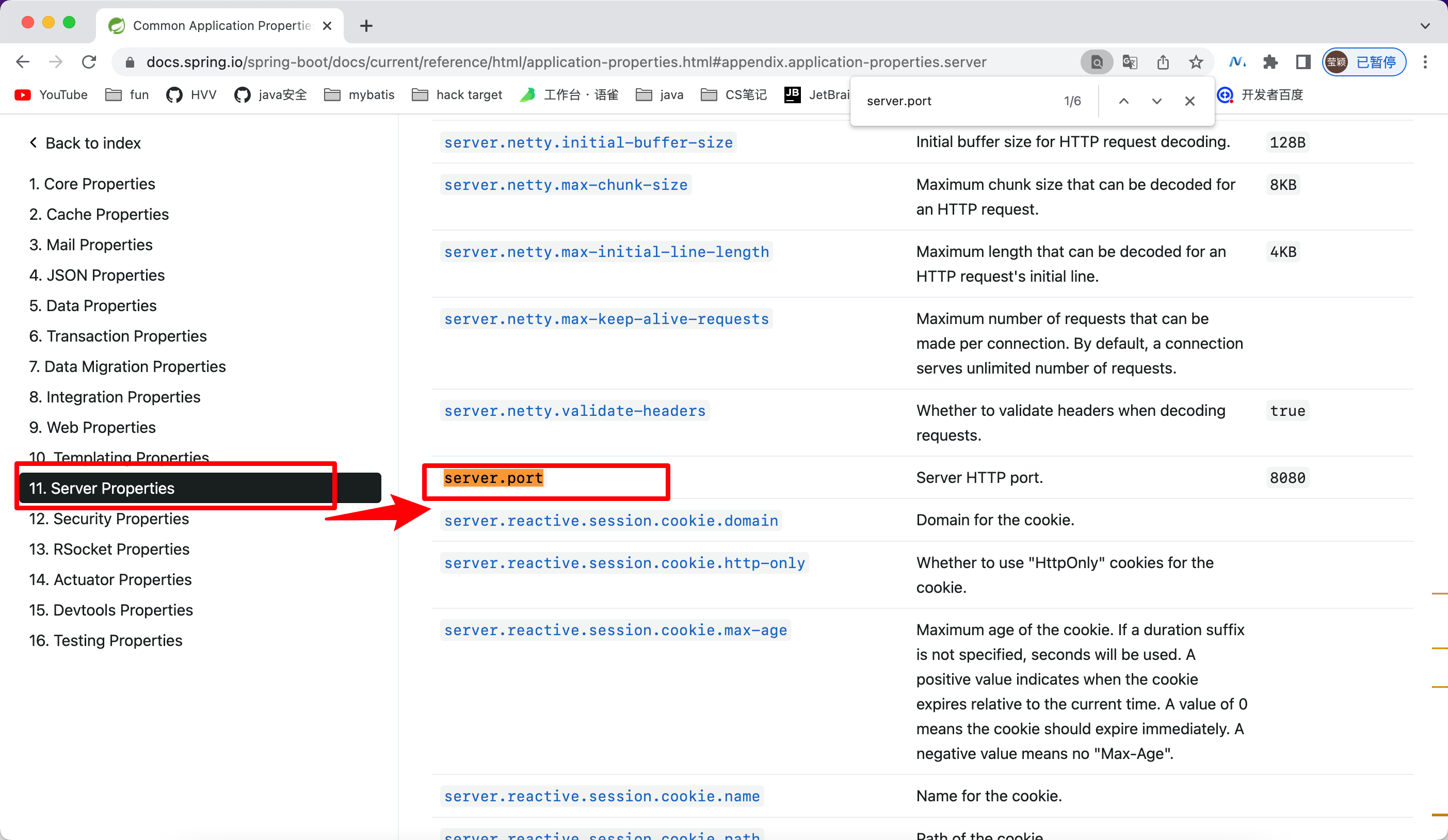This screenshot has height=840, width=1448.
Task: Click server.reactive.session.cookie.domain link
Action: click(611, 521)
